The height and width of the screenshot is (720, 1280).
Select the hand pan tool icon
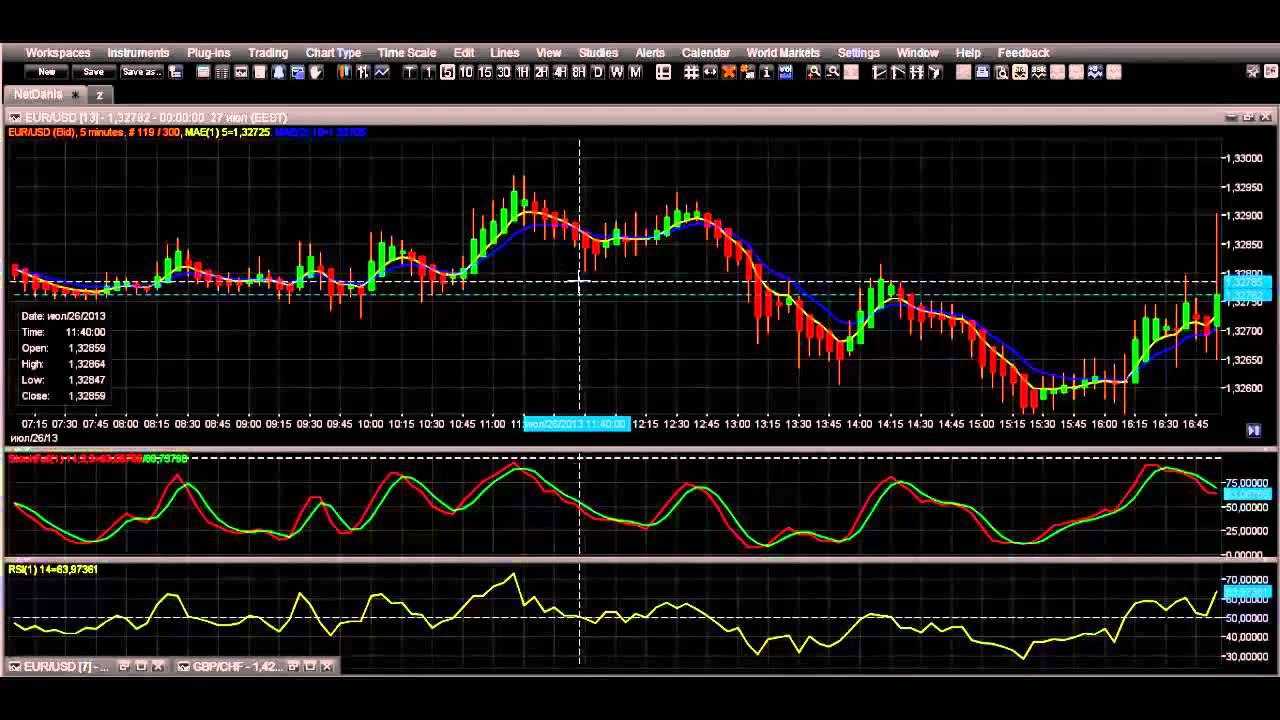click(316, 72)
